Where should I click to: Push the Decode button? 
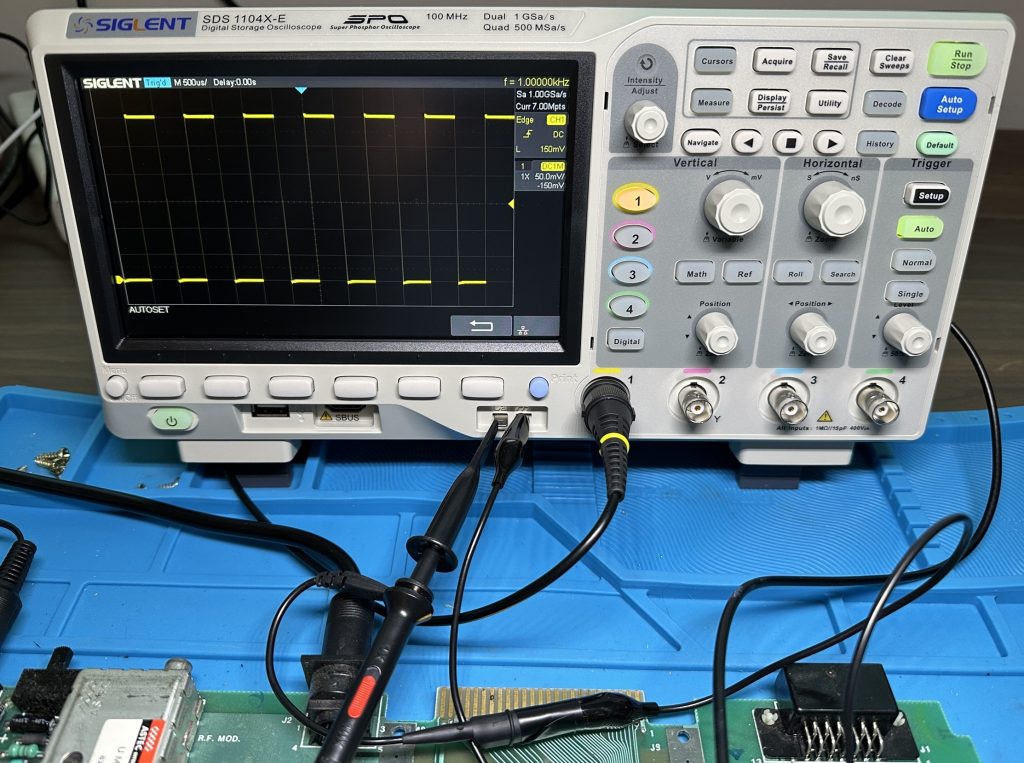(x=886, y=104)
